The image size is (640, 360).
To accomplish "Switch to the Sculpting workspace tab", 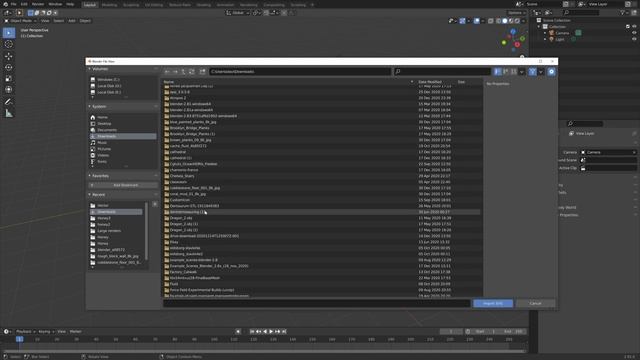I will (x=131, y=5).
